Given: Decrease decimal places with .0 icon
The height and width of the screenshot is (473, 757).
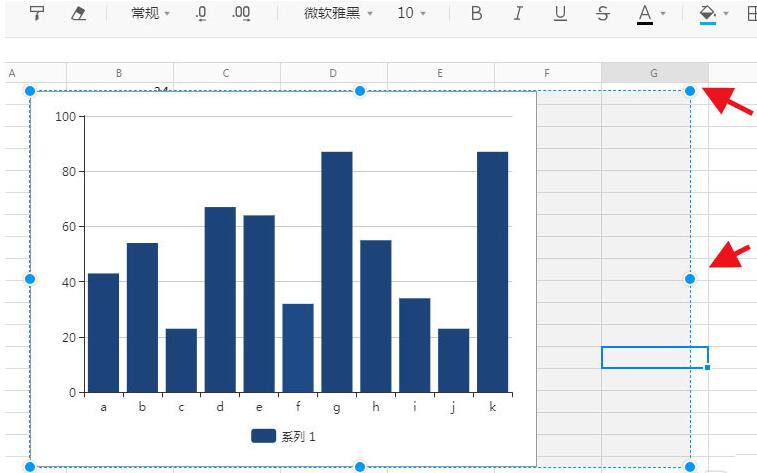Looking at the screenshot, I should tap(201, 13).
